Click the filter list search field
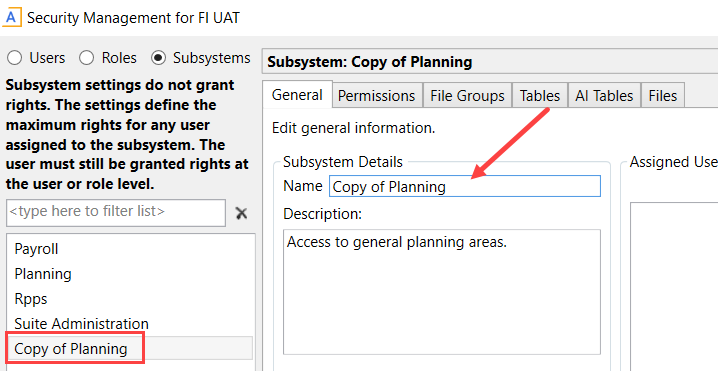The height and width of the screenshot is (371, 718). pos(116,213)
